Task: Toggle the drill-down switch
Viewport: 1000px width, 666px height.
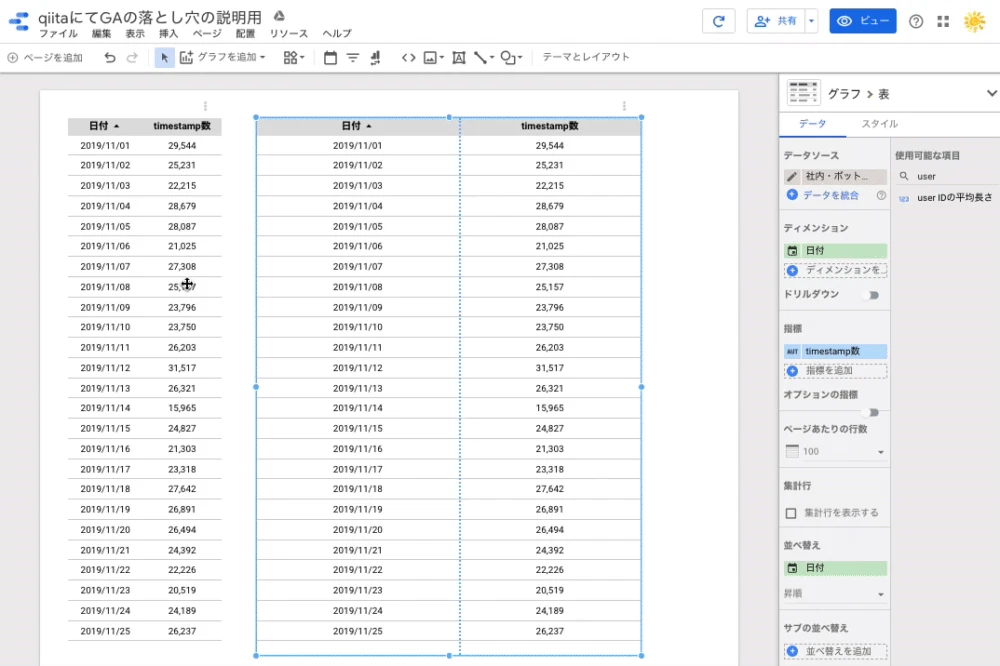Action: 871,295
